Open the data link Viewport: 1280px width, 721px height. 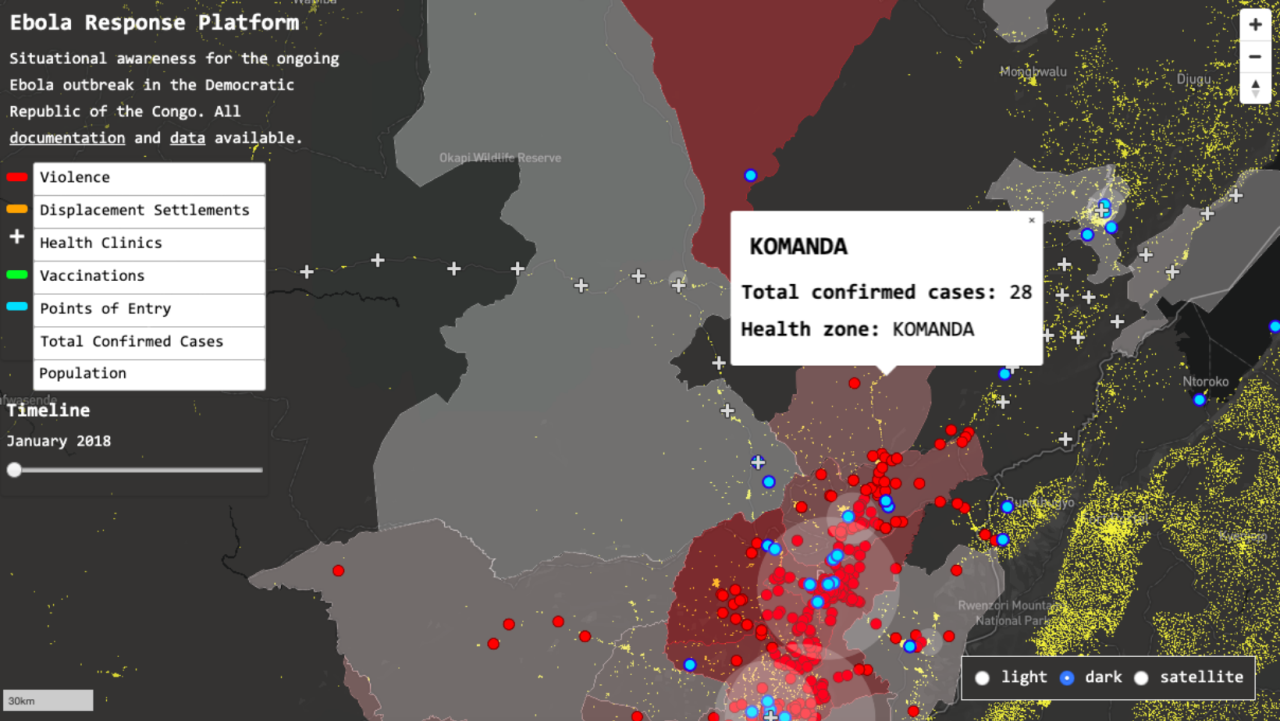187,138
